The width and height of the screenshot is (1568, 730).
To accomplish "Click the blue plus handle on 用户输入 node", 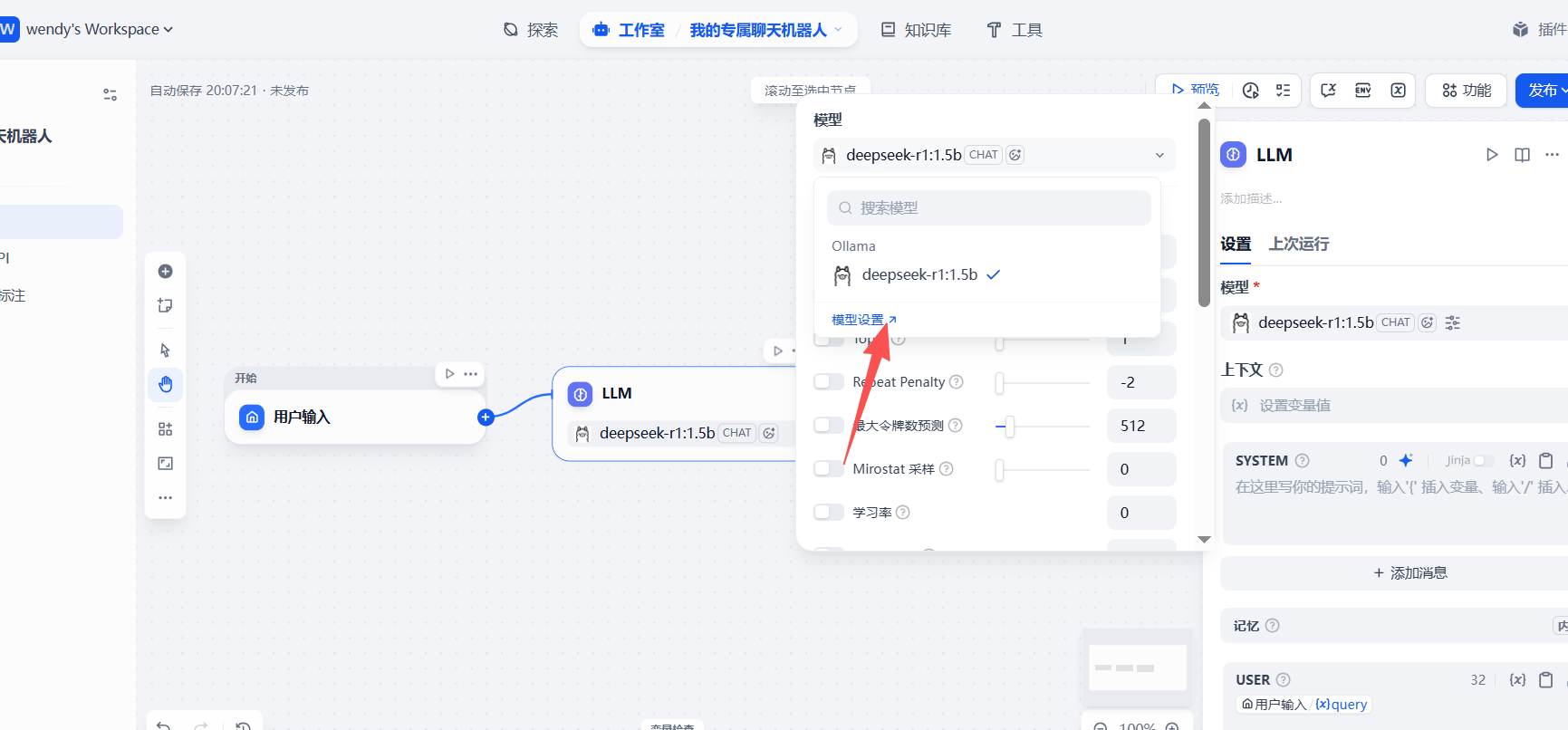I will 486,418.
